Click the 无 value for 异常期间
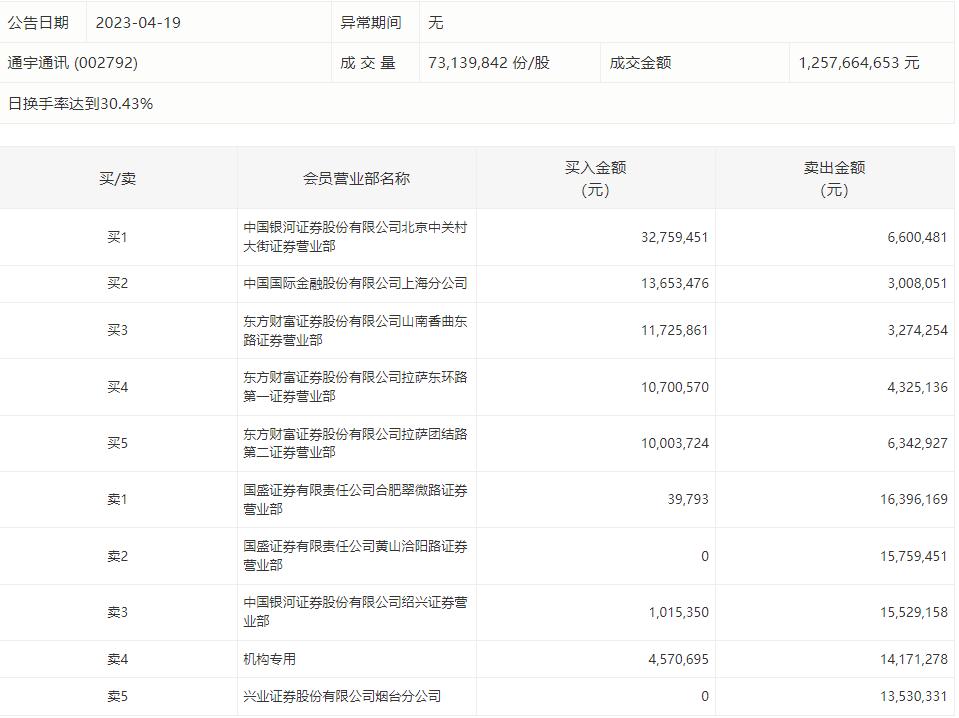959x718 pixels. tap(435, 23)
